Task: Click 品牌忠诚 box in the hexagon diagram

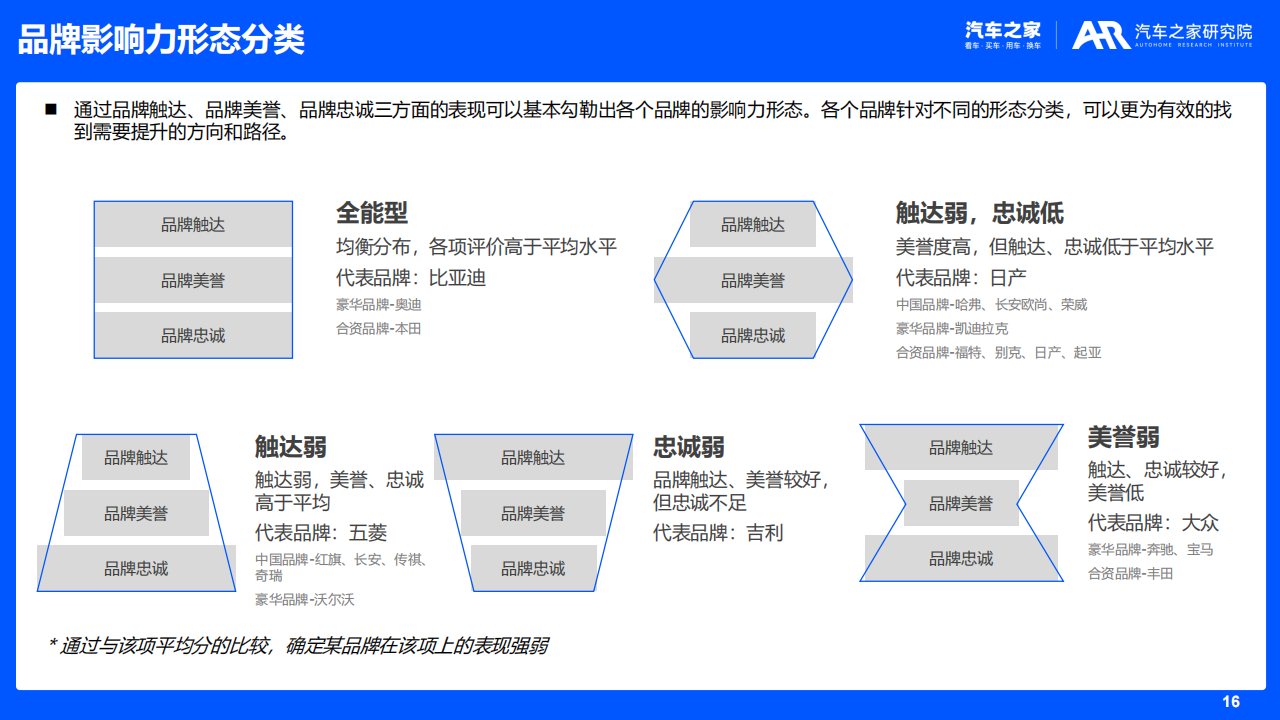Action: pos(753,335)
